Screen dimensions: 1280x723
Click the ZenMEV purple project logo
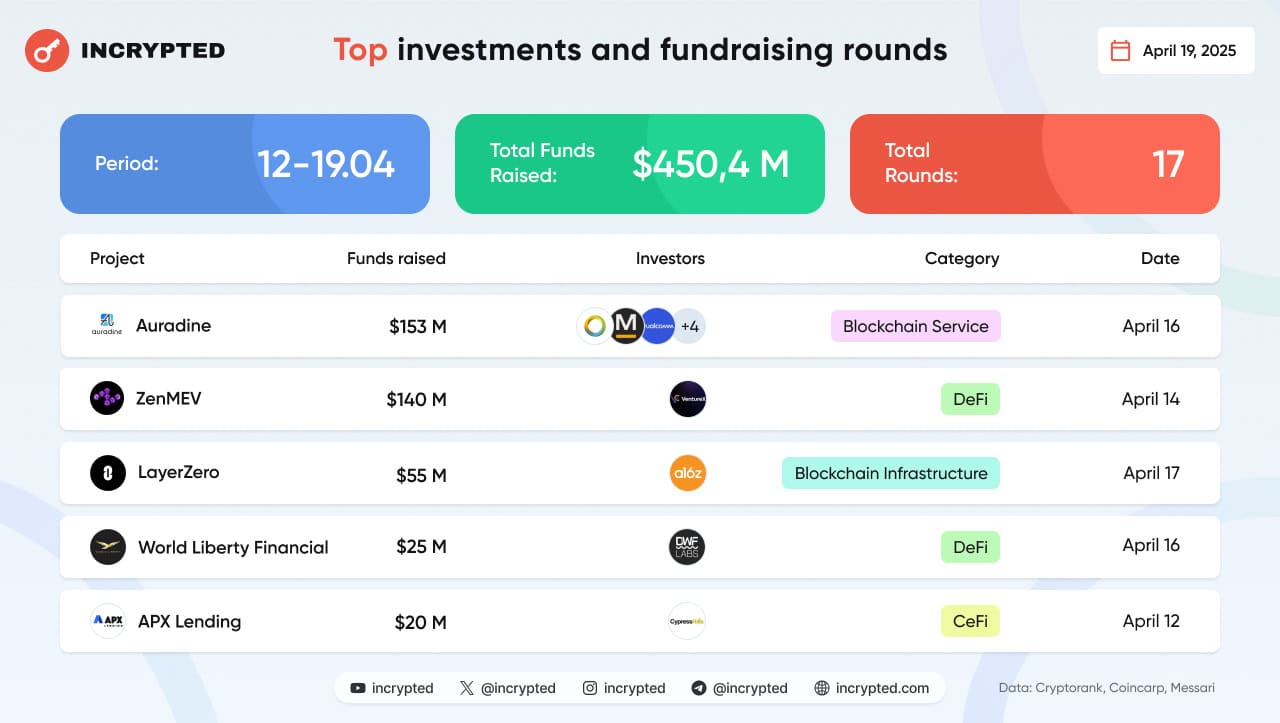coord(107,399)
